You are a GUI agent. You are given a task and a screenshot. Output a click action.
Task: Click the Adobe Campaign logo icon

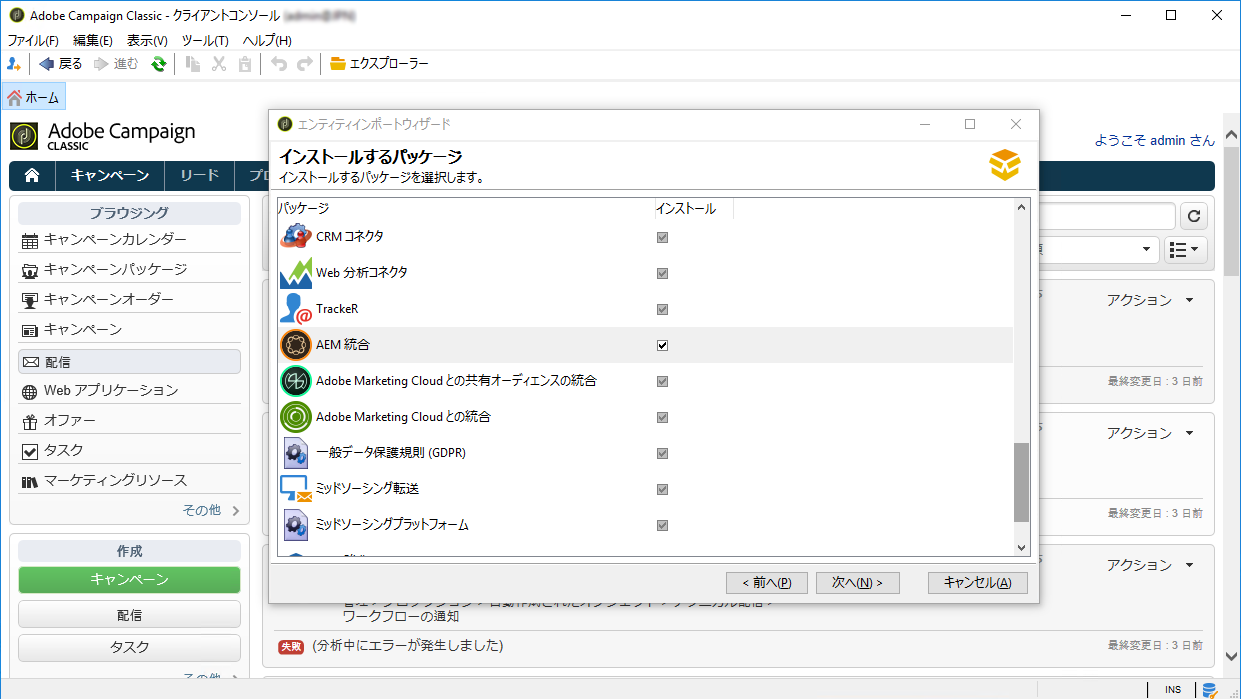coord(25,136)
